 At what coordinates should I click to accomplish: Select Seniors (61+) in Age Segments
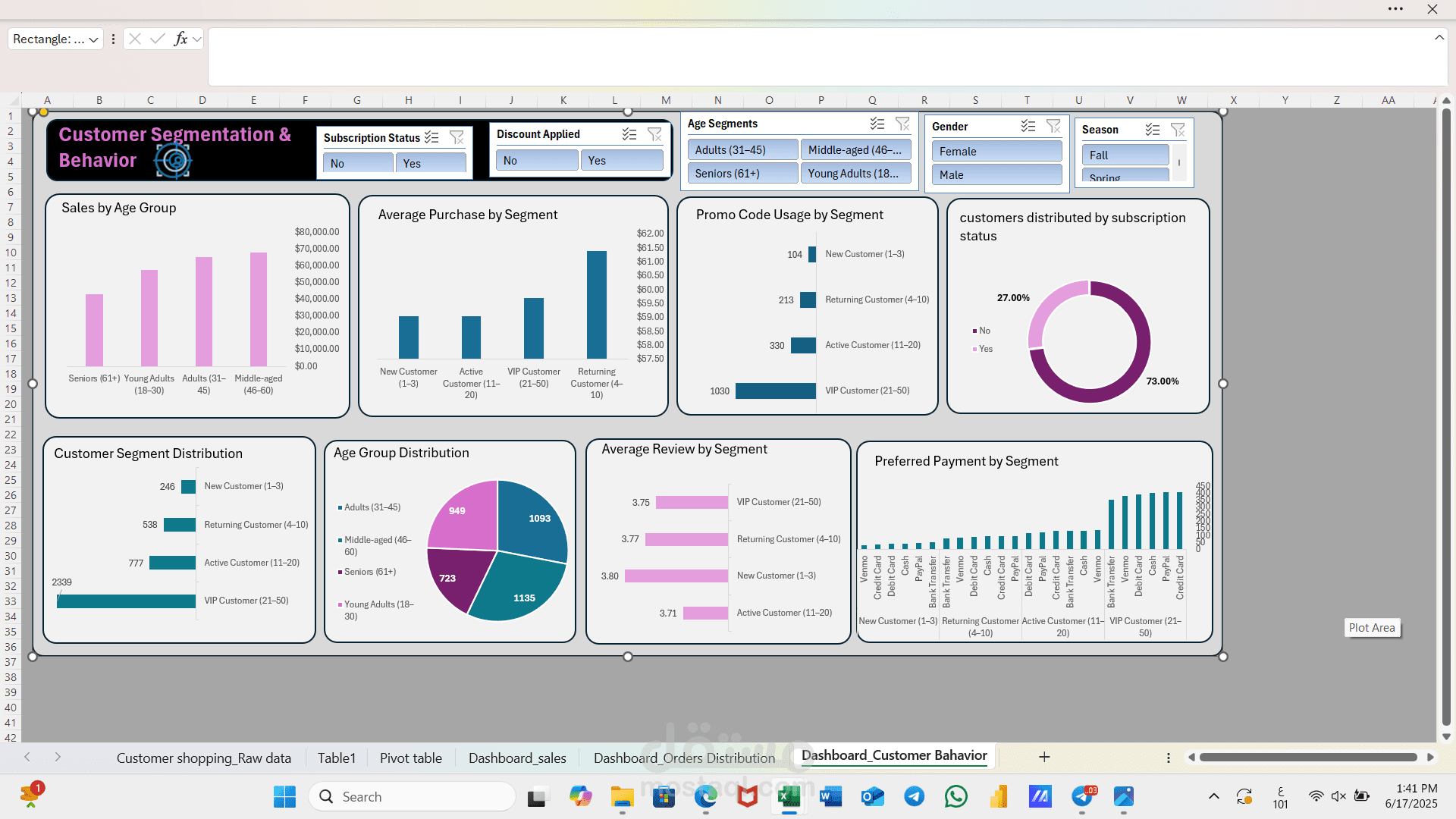(742, 173)
